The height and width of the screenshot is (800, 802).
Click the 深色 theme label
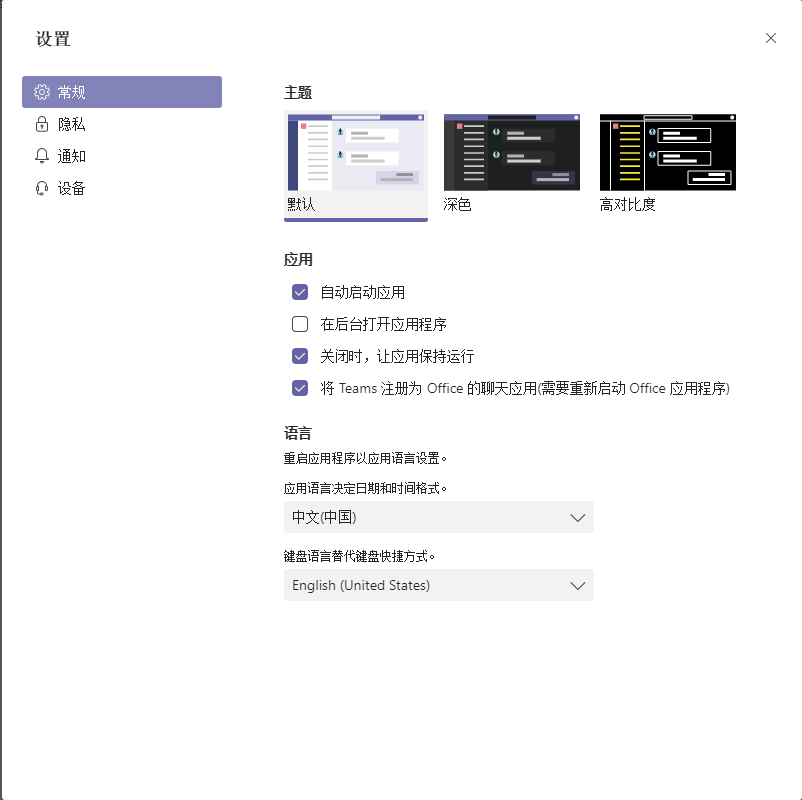[457, 205]
